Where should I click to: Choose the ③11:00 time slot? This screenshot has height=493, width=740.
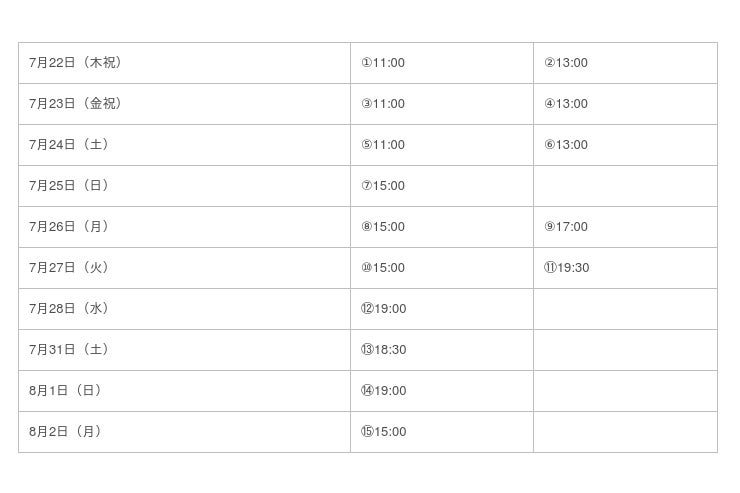click(383, 104)
